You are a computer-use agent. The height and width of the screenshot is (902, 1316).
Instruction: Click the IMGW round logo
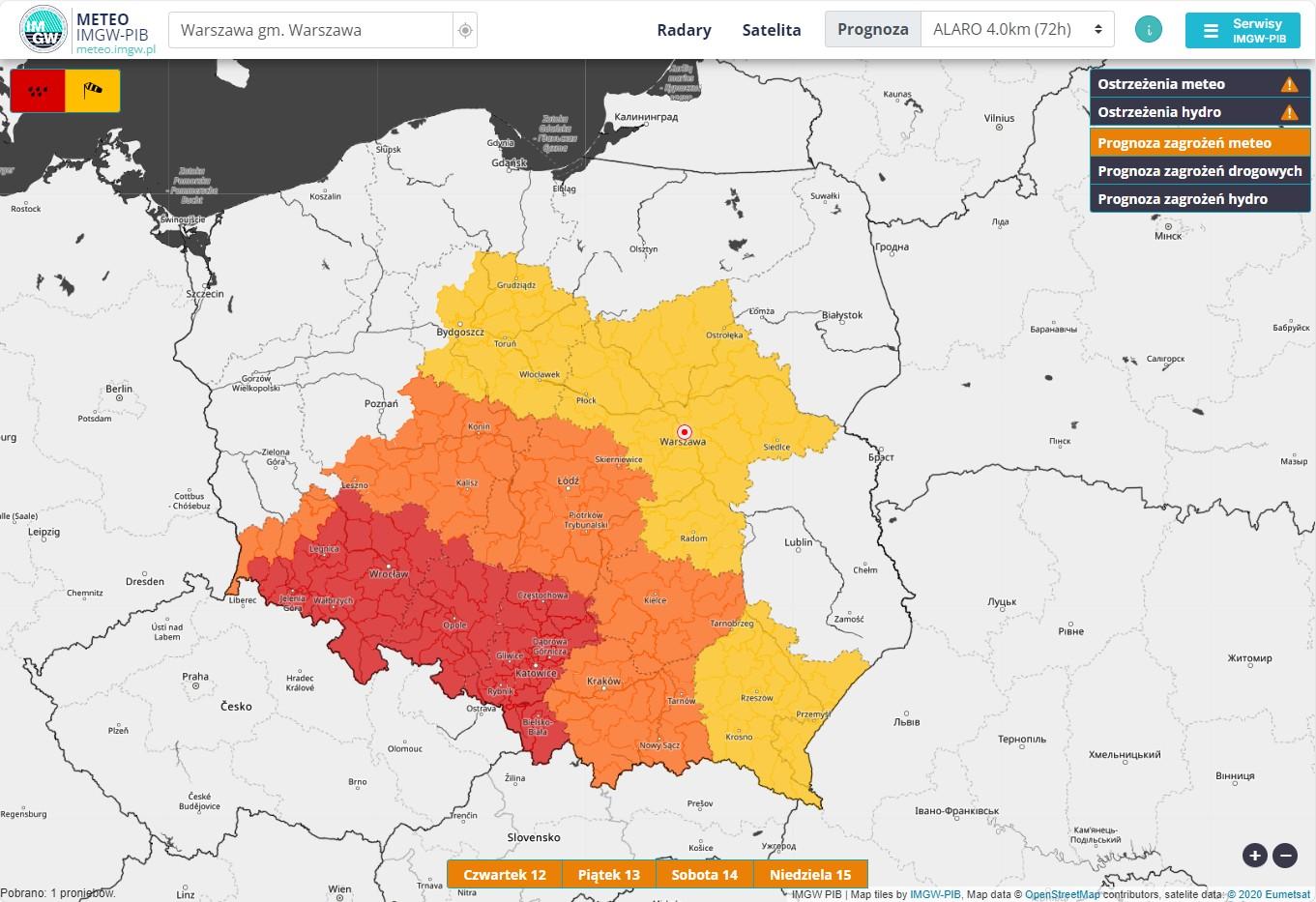[44, 30]
